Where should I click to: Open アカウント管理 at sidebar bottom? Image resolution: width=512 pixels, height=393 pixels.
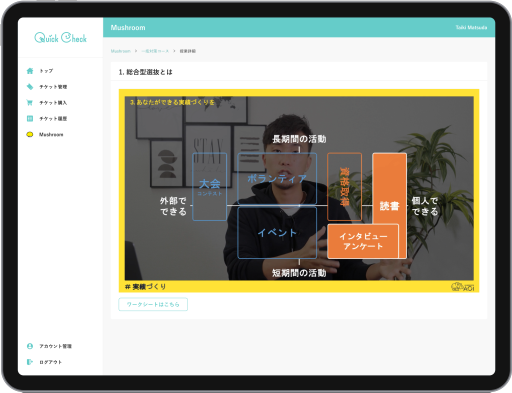coord(55,346)
